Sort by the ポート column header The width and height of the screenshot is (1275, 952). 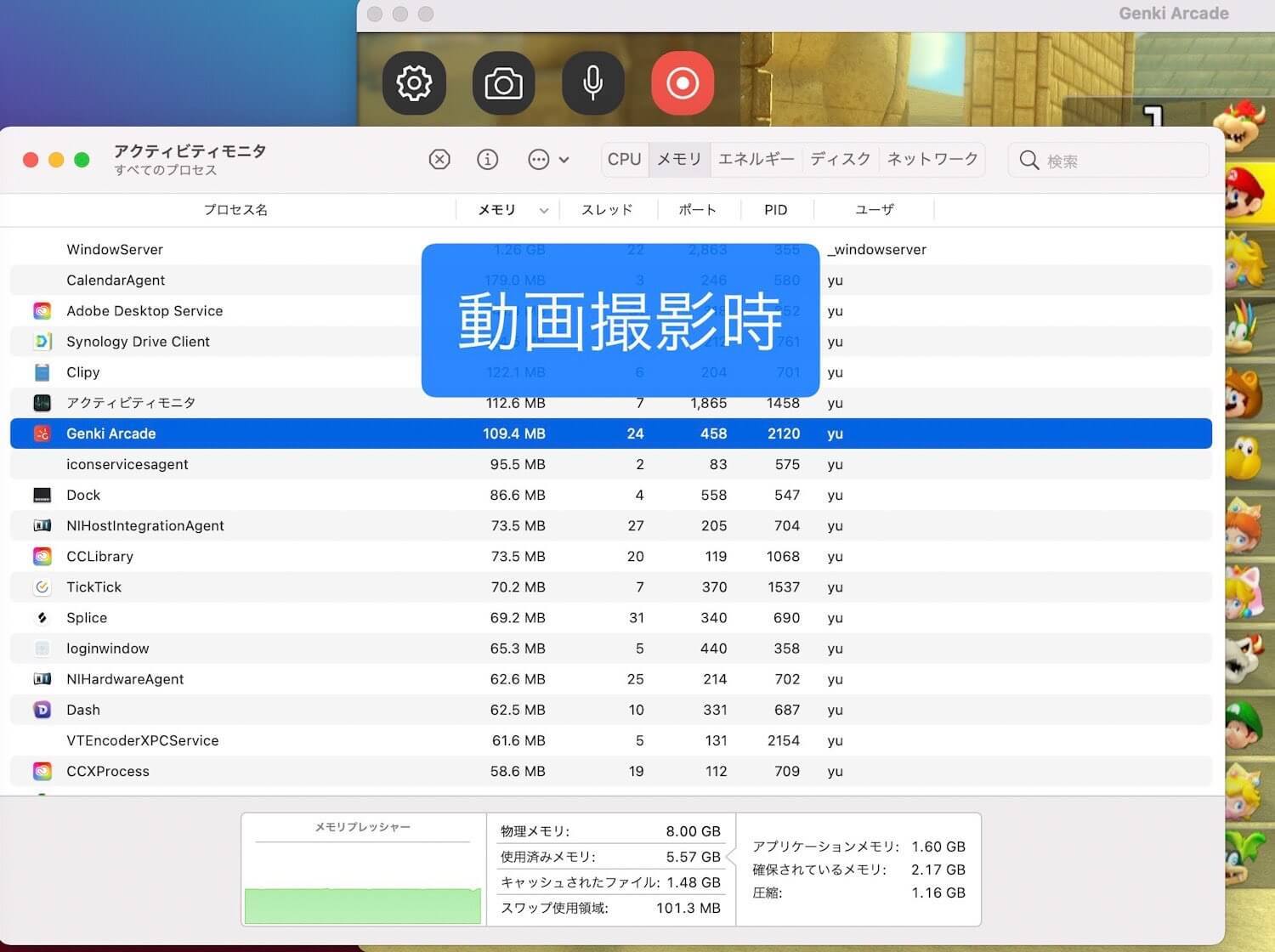click(698, 210)
